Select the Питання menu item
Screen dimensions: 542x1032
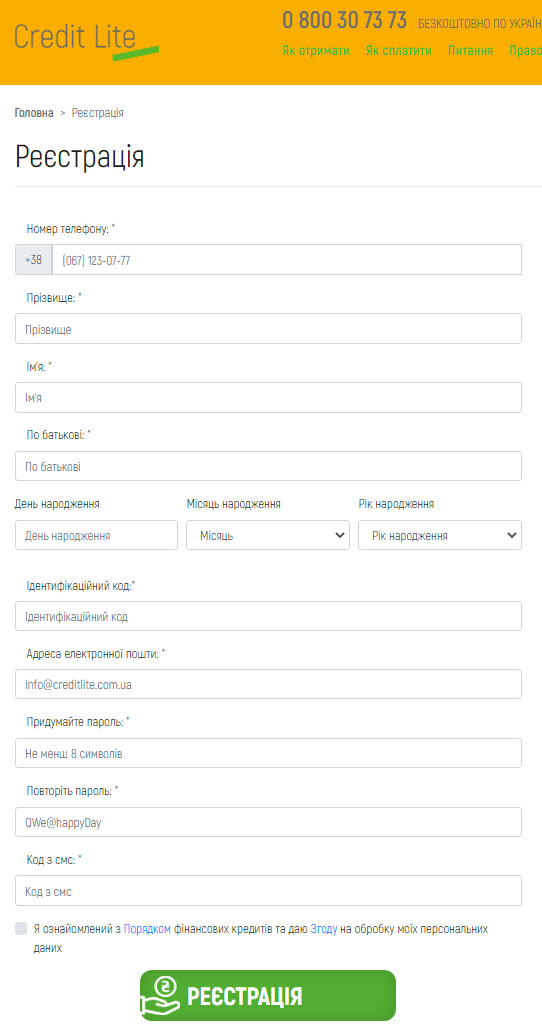[x=470, y=51]
